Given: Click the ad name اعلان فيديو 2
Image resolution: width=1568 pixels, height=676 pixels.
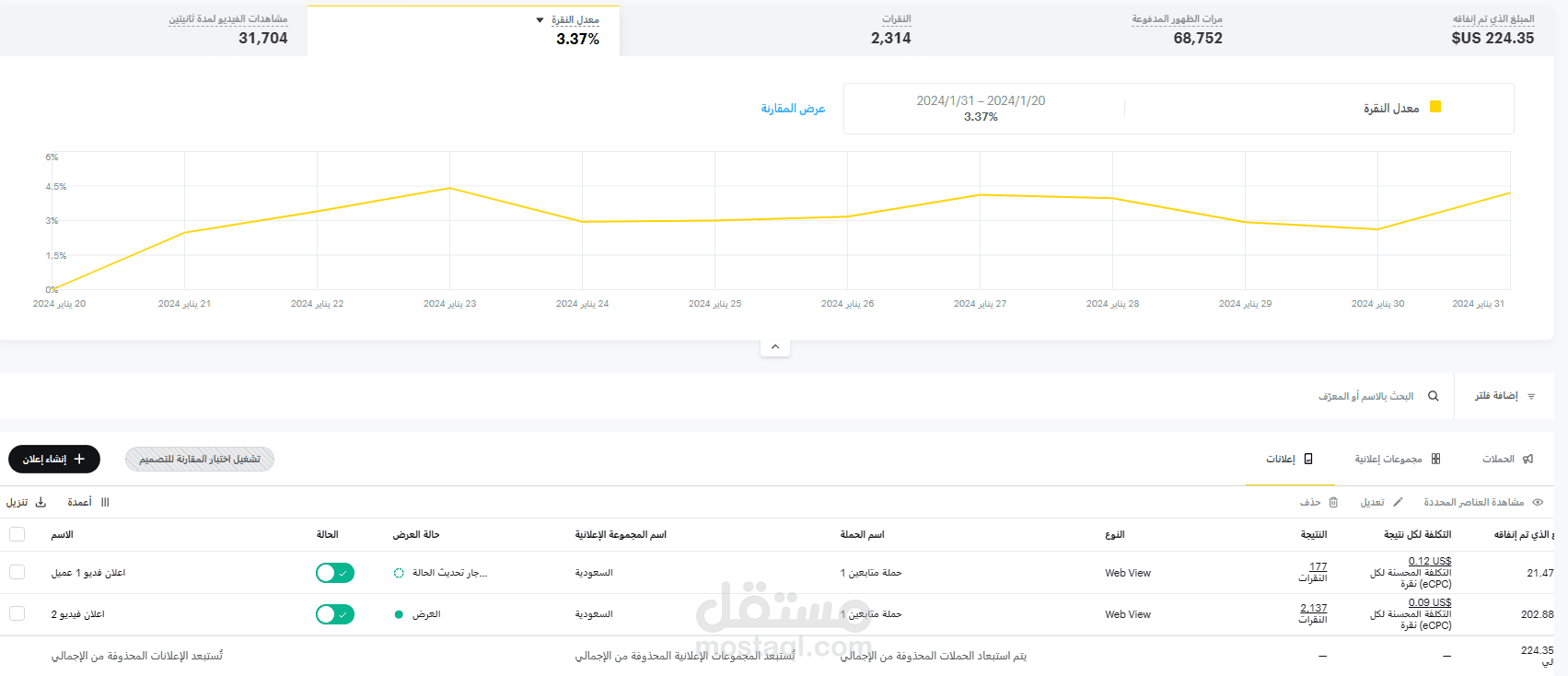Looking at the screenshot, I should [x=77, y=614].
